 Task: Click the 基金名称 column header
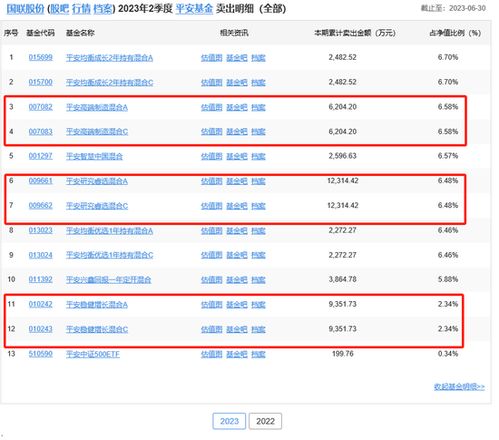80,33
